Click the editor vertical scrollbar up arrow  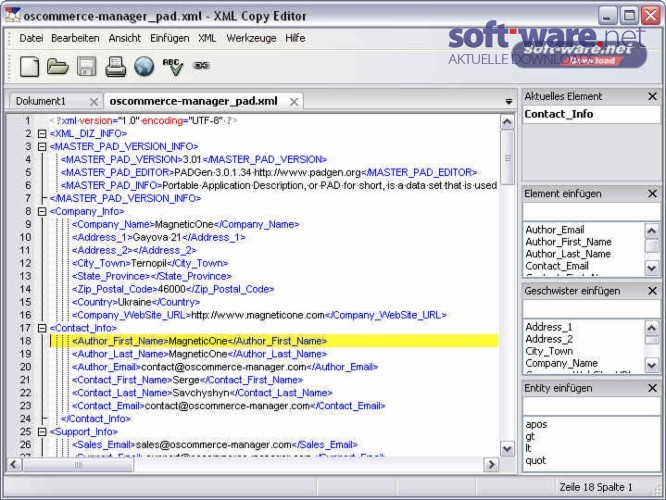tap(507, 122)
